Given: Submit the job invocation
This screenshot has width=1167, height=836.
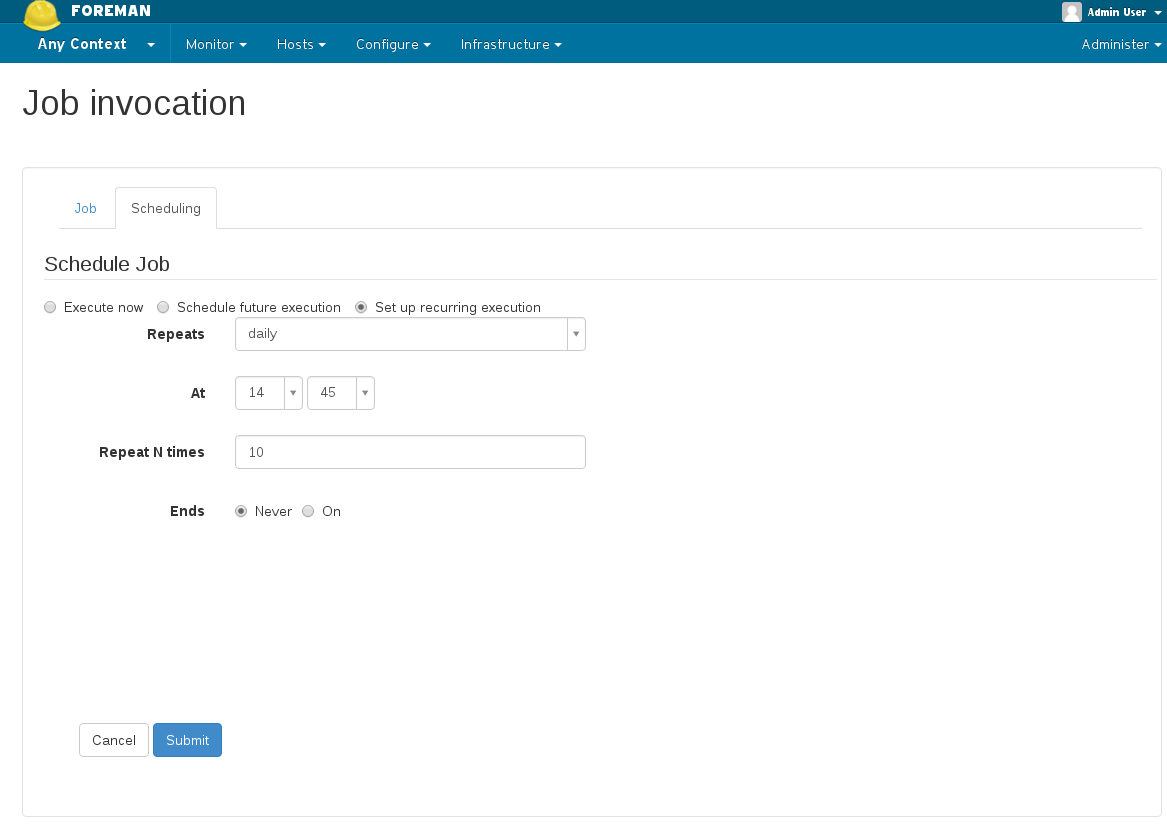Looking at the screenshot, I should [188, 740].
